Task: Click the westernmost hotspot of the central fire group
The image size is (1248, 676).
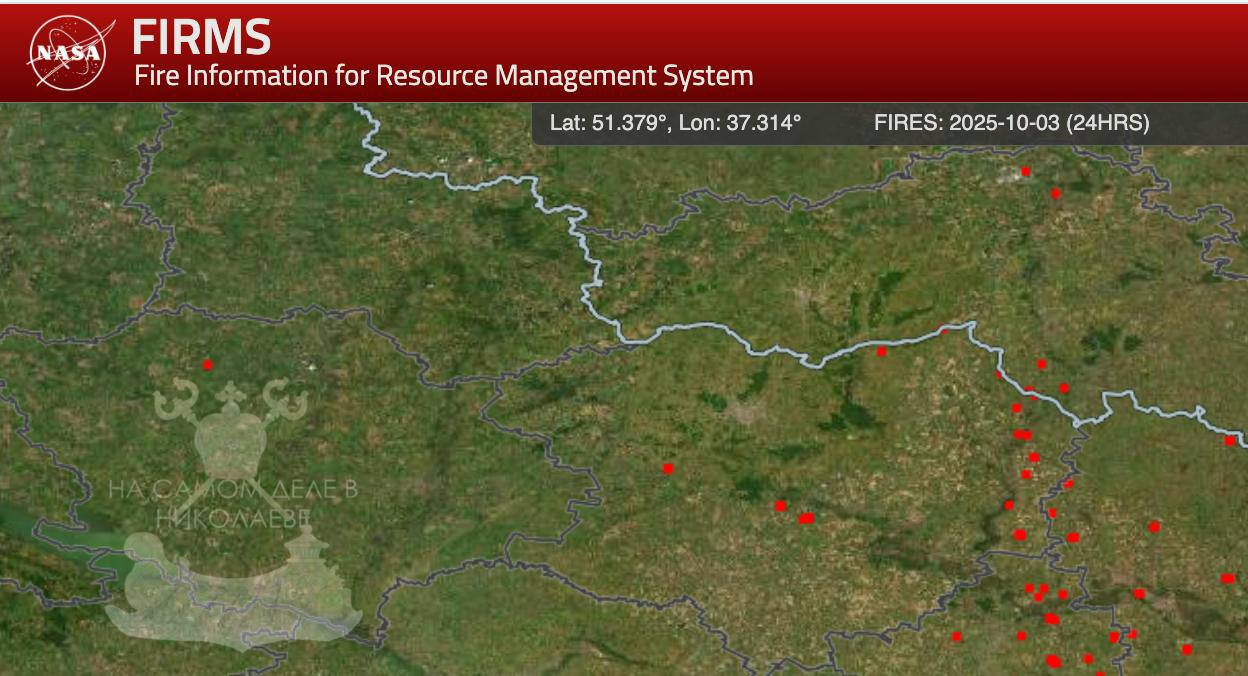Action: (668, 468)
